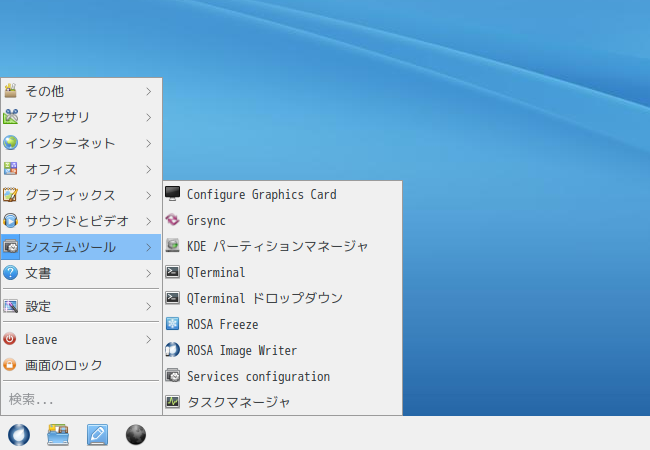Click the Grsync sync arrows icon
This screenshot has height=450, width=650.
coord(172,220)
